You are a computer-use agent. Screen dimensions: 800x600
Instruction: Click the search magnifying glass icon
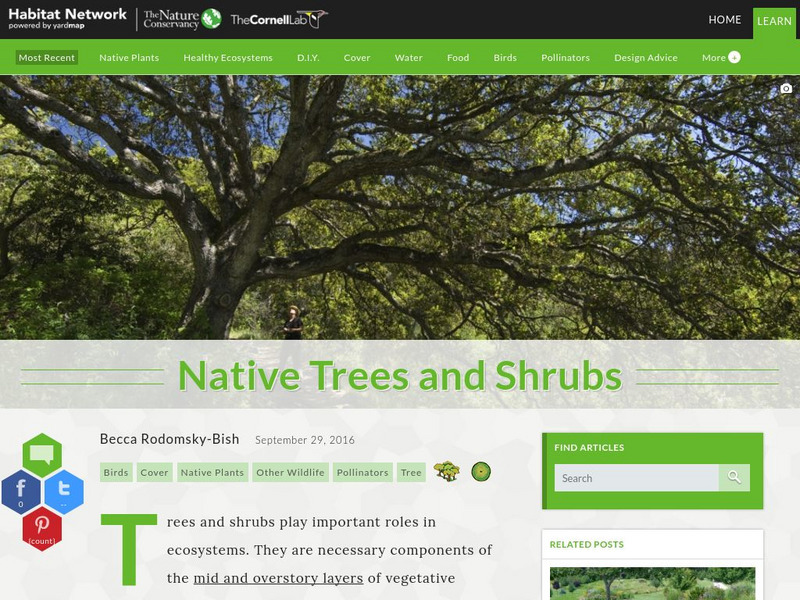[733, 478]
